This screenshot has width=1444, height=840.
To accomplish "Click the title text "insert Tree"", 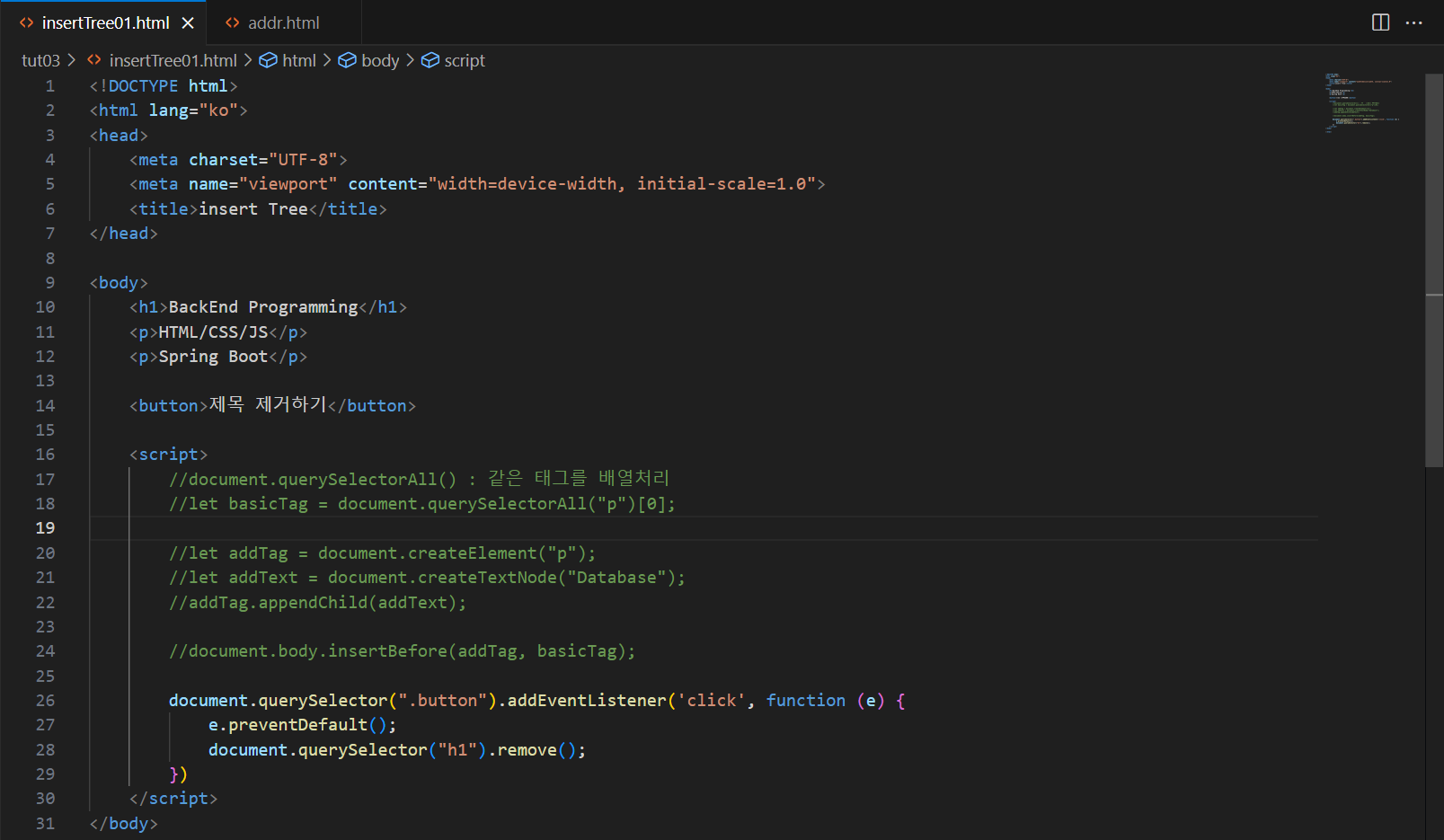I will coord(253,209).
